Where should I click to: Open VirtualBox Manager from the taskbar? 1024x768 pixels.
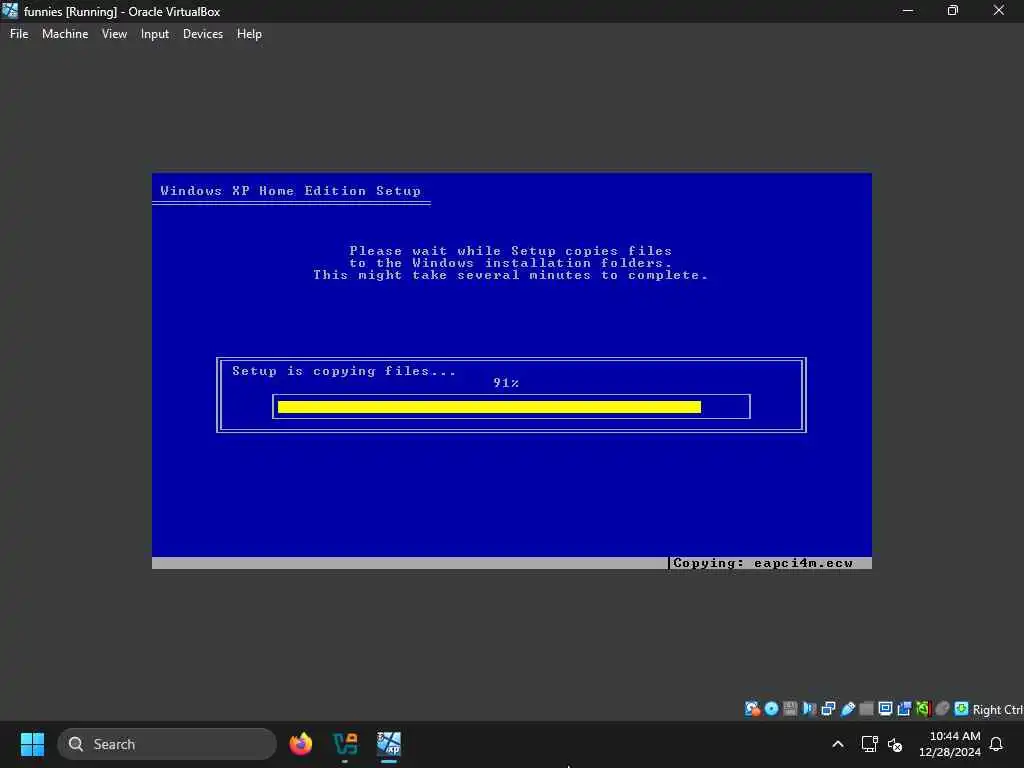point(345,744)
